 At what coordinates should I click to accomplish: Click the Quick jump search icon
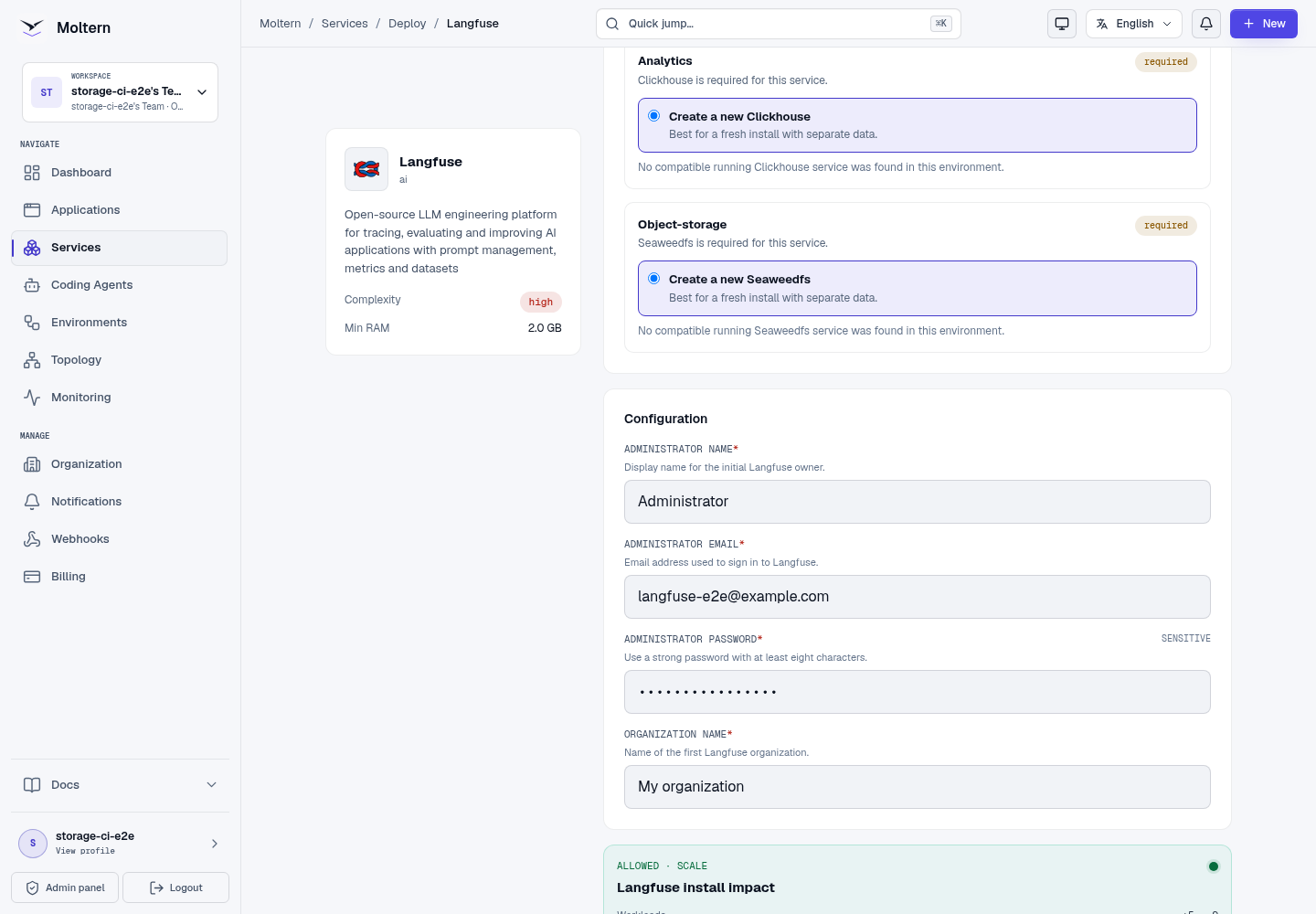[x=612, y=24]
